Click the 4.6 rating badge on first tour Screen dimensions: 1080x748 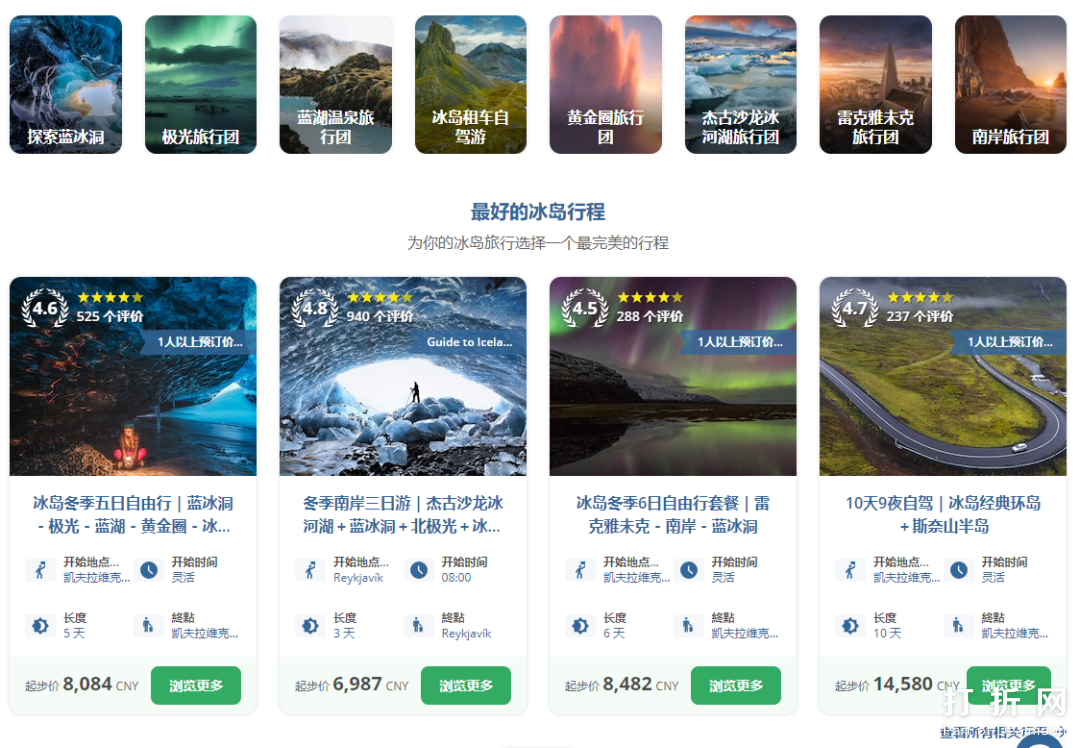pos(45,308)
